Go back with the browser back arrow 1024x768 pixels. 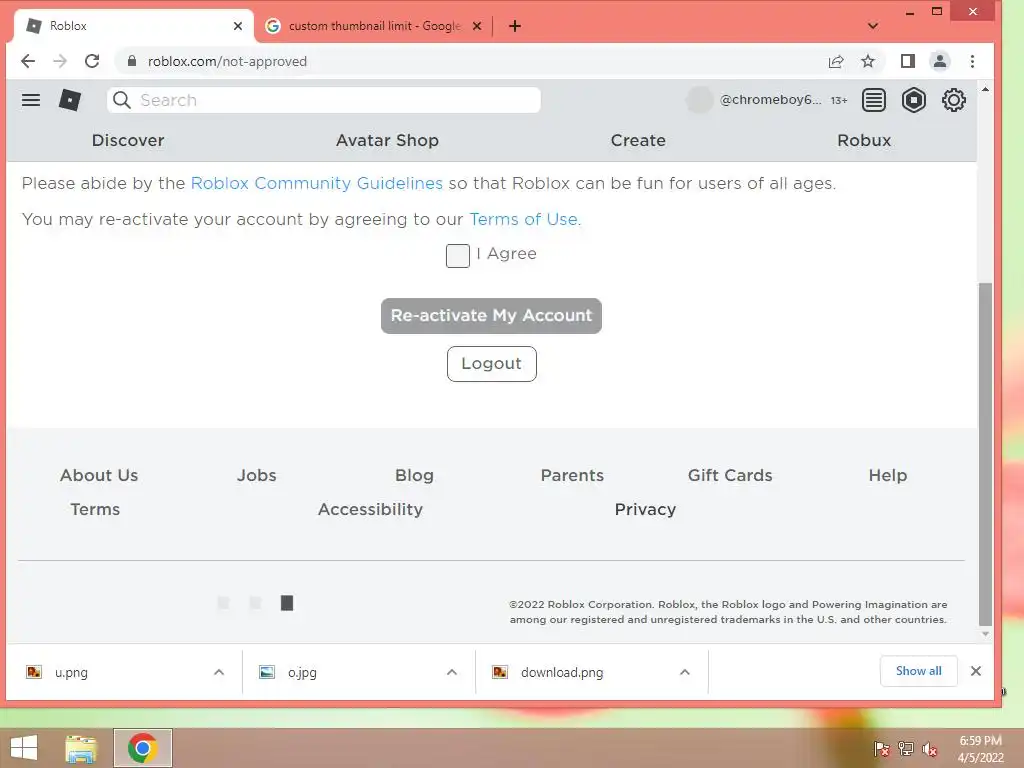click(28, 61)
